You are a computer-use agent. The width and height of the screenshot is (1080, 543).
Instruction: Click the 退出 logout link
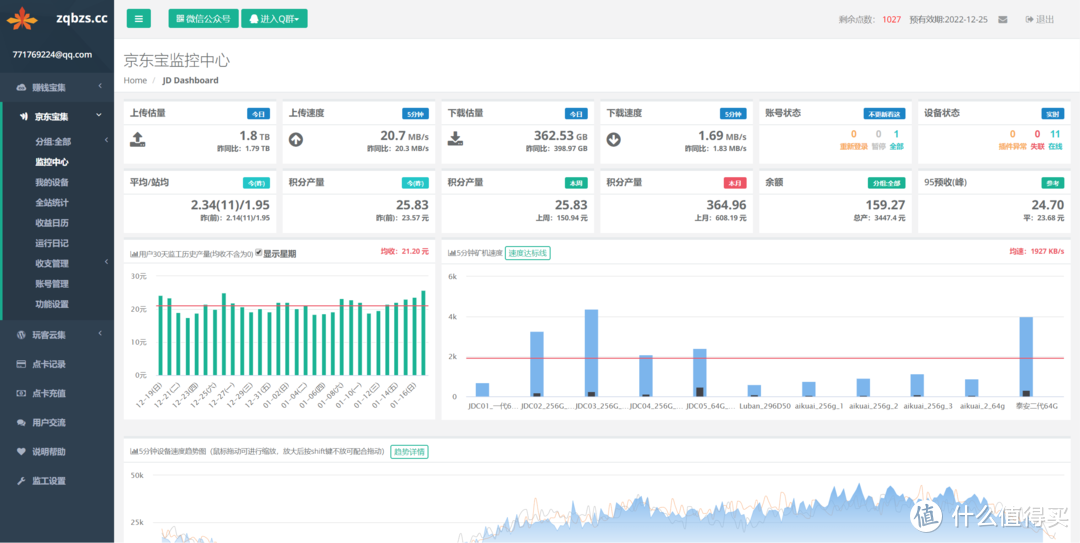[x=1039, y=19]
